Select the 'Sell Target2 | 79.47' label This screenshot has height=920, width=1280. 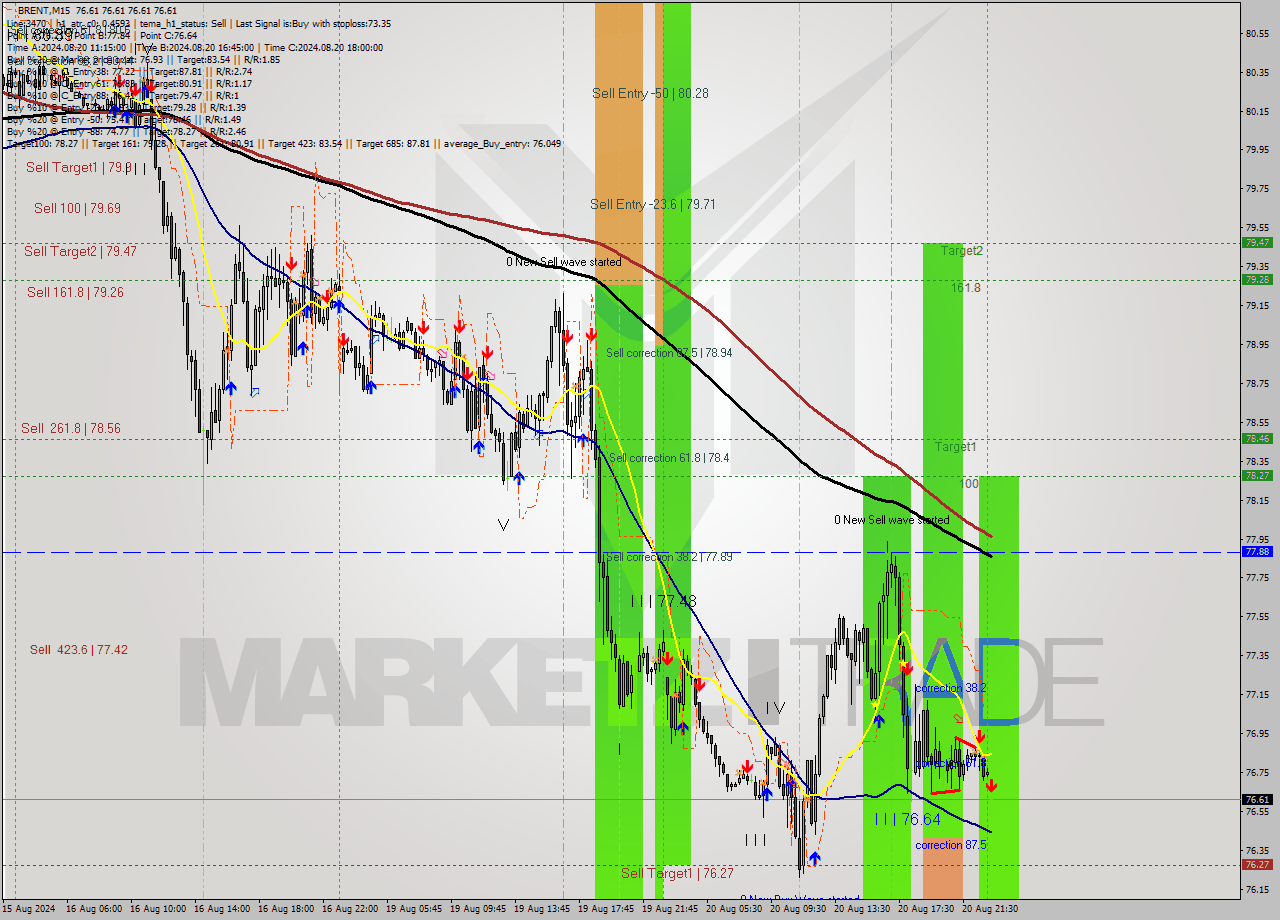pyautogui.click(x=81, y=251)
